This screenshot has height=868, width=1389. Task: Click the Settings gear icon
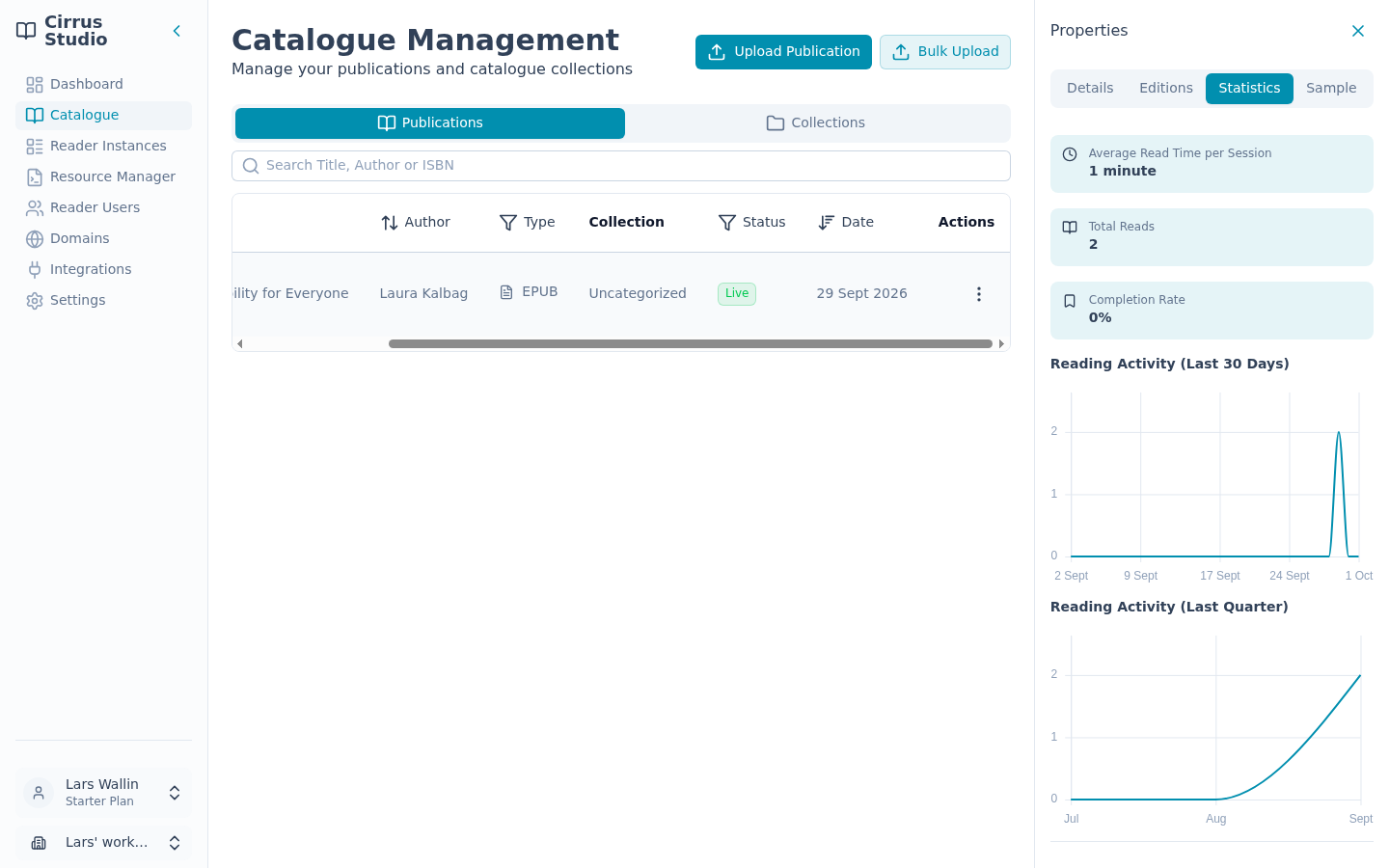point(35,301)
